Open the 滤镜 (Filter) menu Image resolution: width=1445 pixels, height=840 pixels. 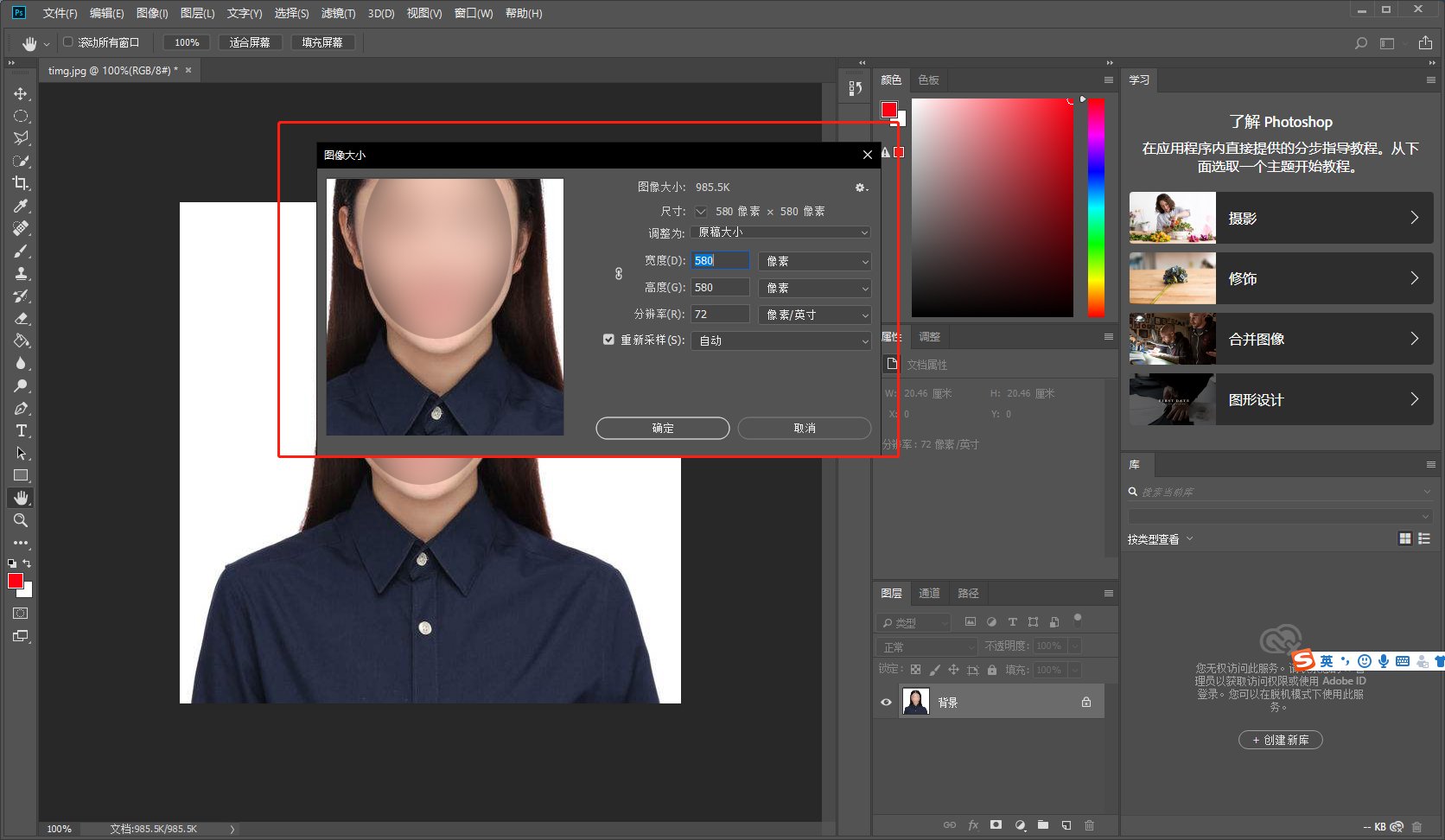point(337,13)
